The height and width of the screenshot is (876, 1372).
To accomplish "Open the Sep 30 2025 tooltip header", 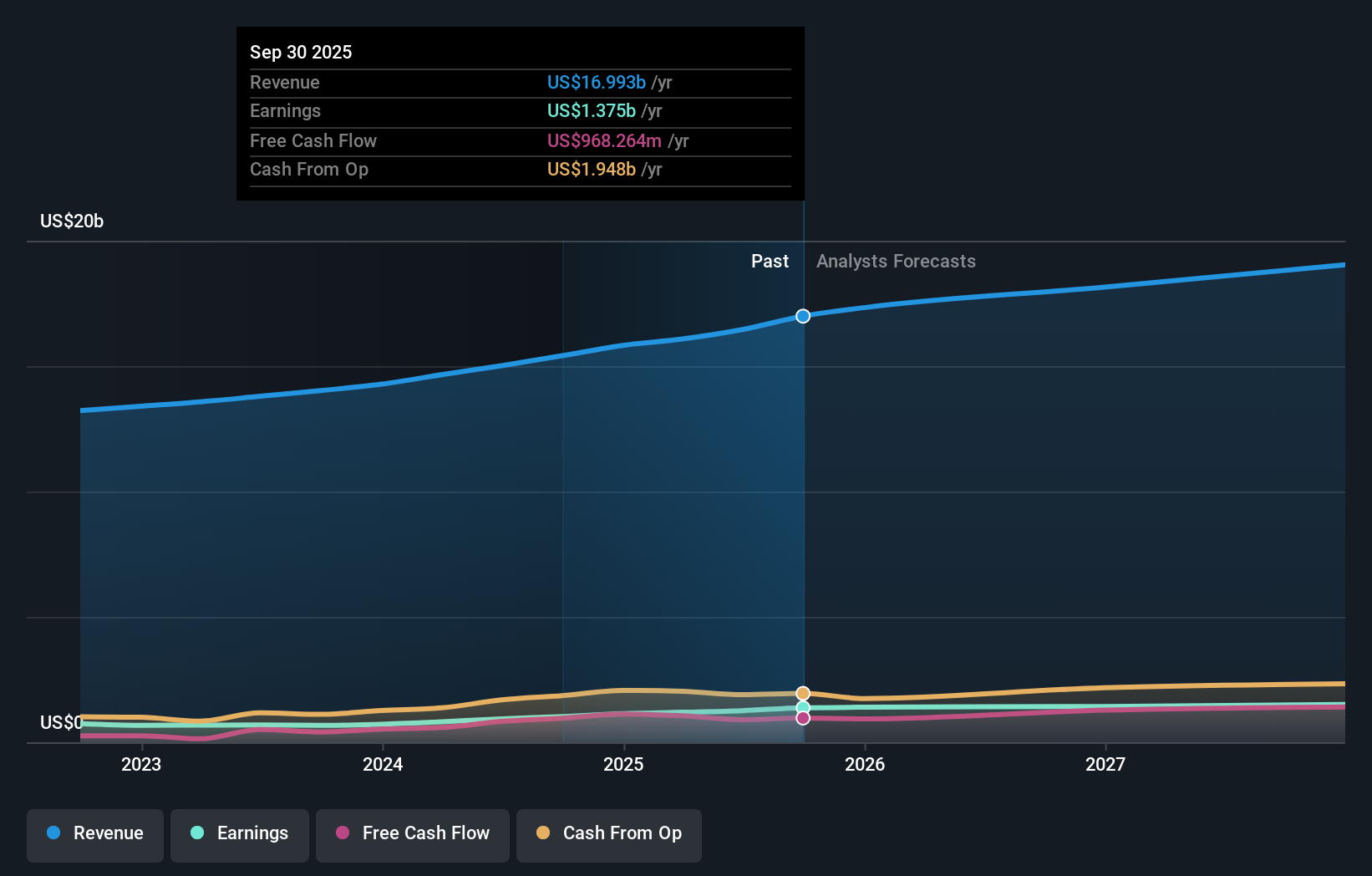I will point(301,52).
